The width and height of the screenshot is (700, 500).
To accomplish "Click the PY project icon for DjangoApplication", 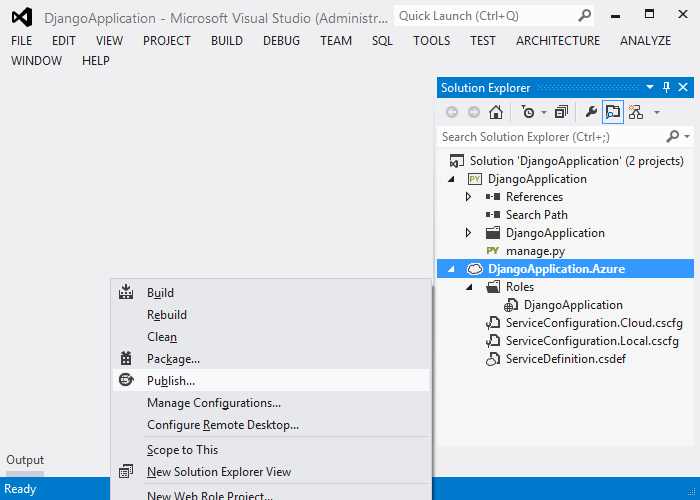I will point(475,179).
